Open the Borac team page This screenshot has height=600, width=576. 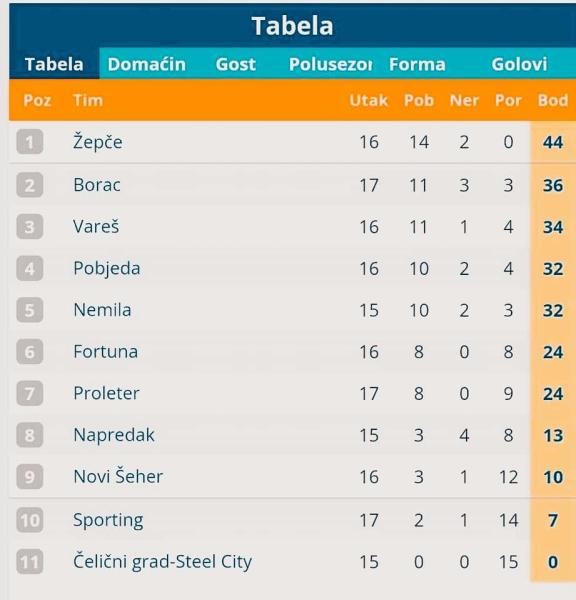(97, 185)
